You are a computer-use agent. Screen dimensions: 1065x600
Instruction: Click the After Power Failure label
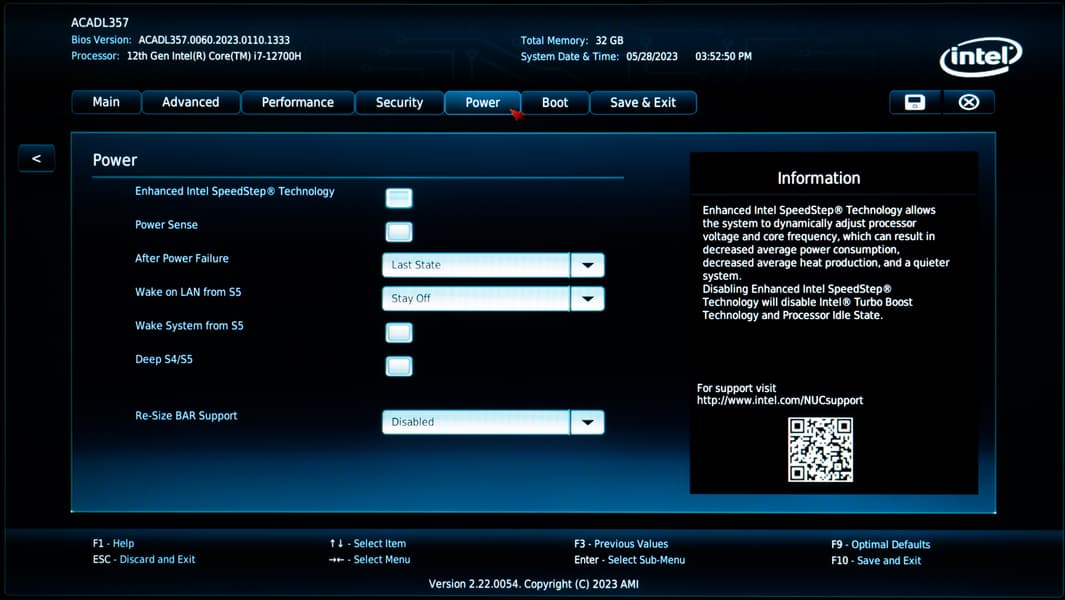click(181, 258)
